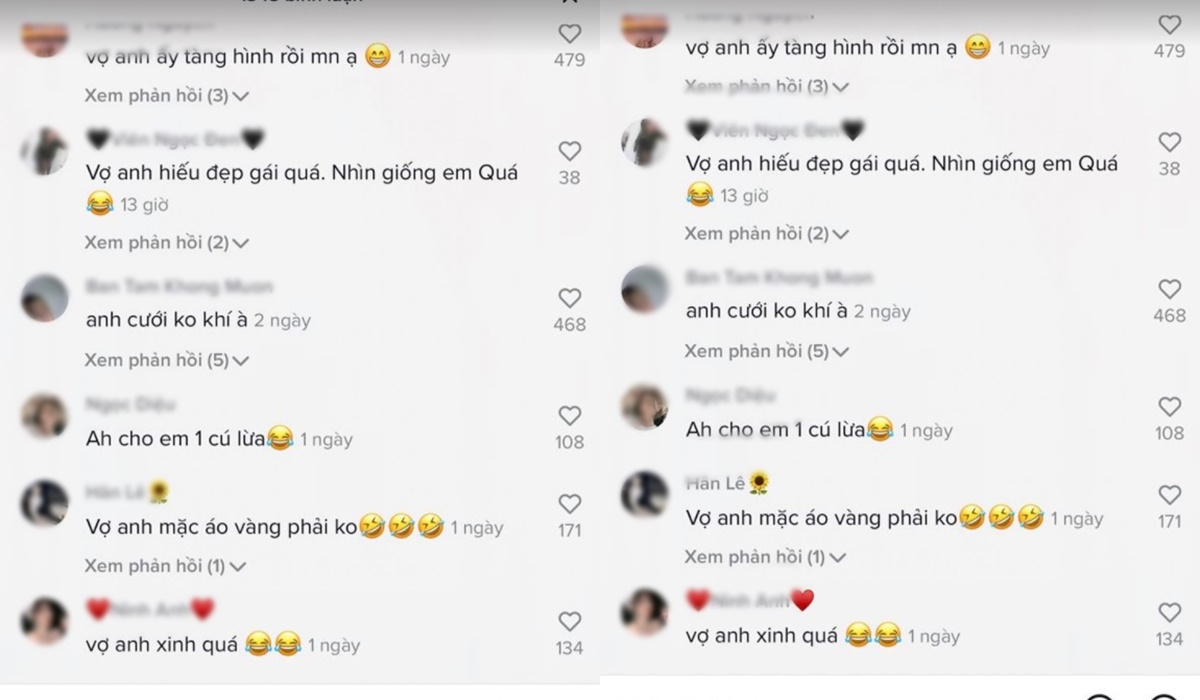This screenshot has width=1200, height=700.
Task: Expand "Xem phản hồi (1)" replies in right panel
Action: [766, 557]
